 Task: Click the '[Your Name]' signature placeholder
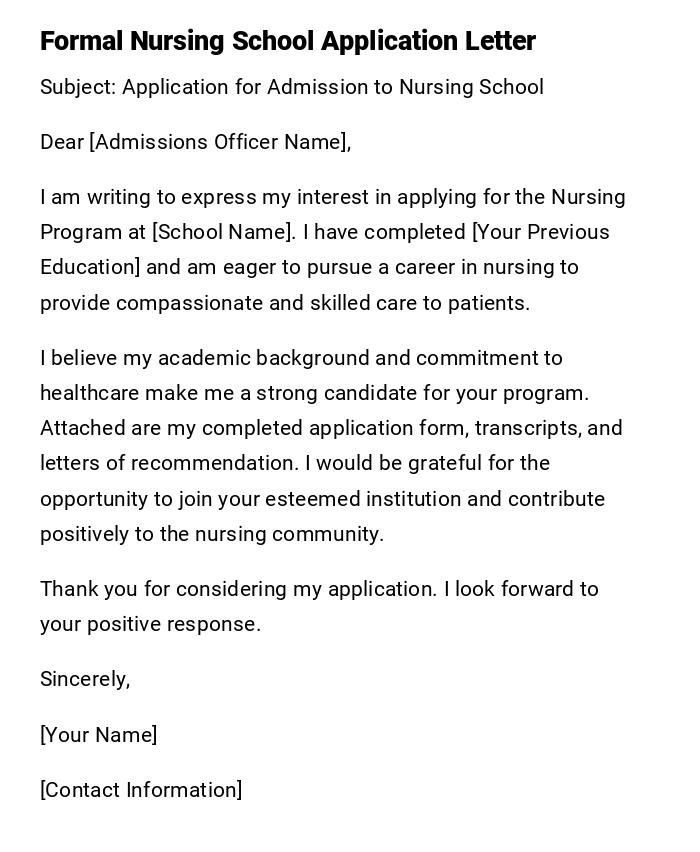pos(98,735)
